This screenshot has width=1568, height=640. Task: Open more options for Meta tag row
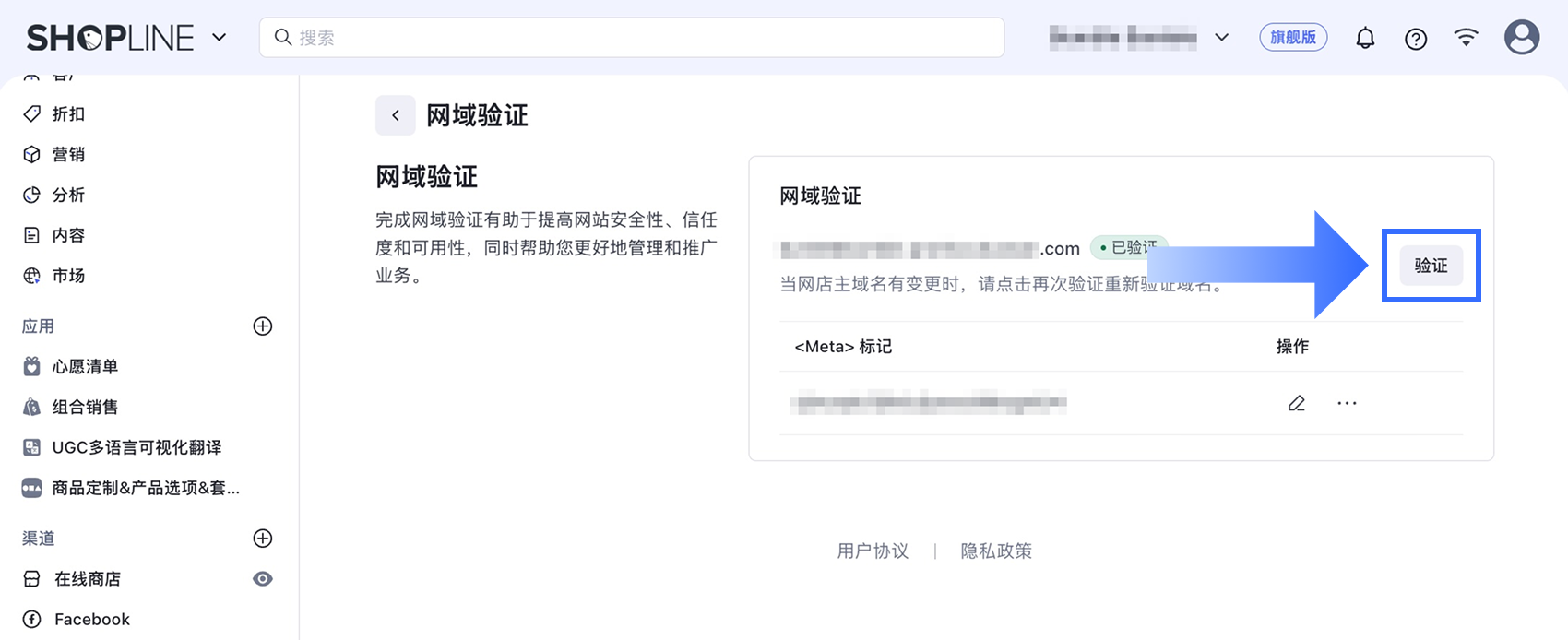(x=1347, y=403)
